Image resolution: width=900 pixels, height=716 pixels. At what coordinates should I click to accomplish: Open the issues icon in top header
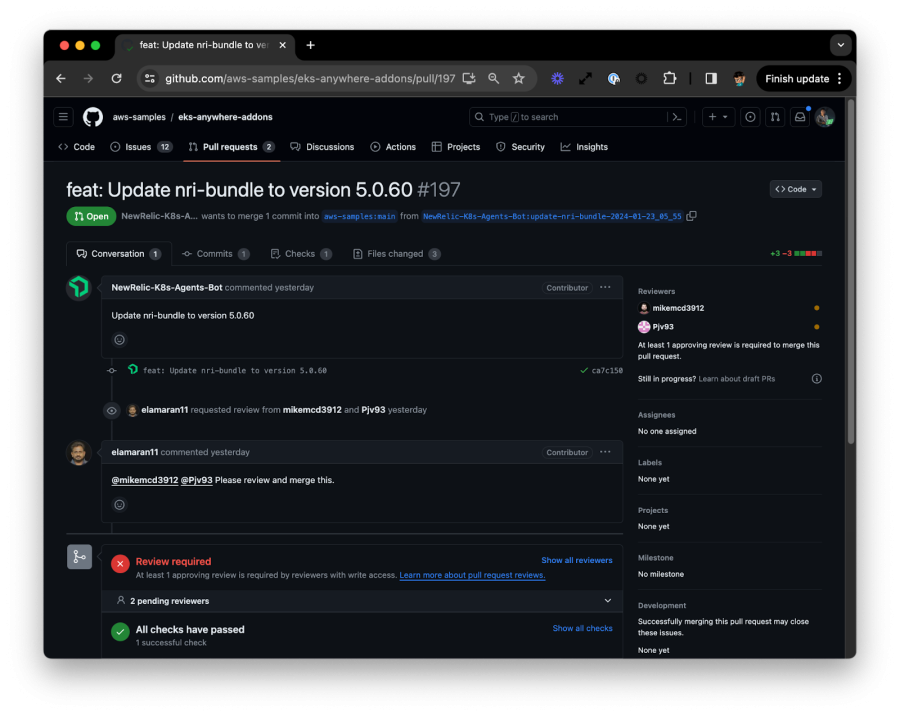click(750, 117)
